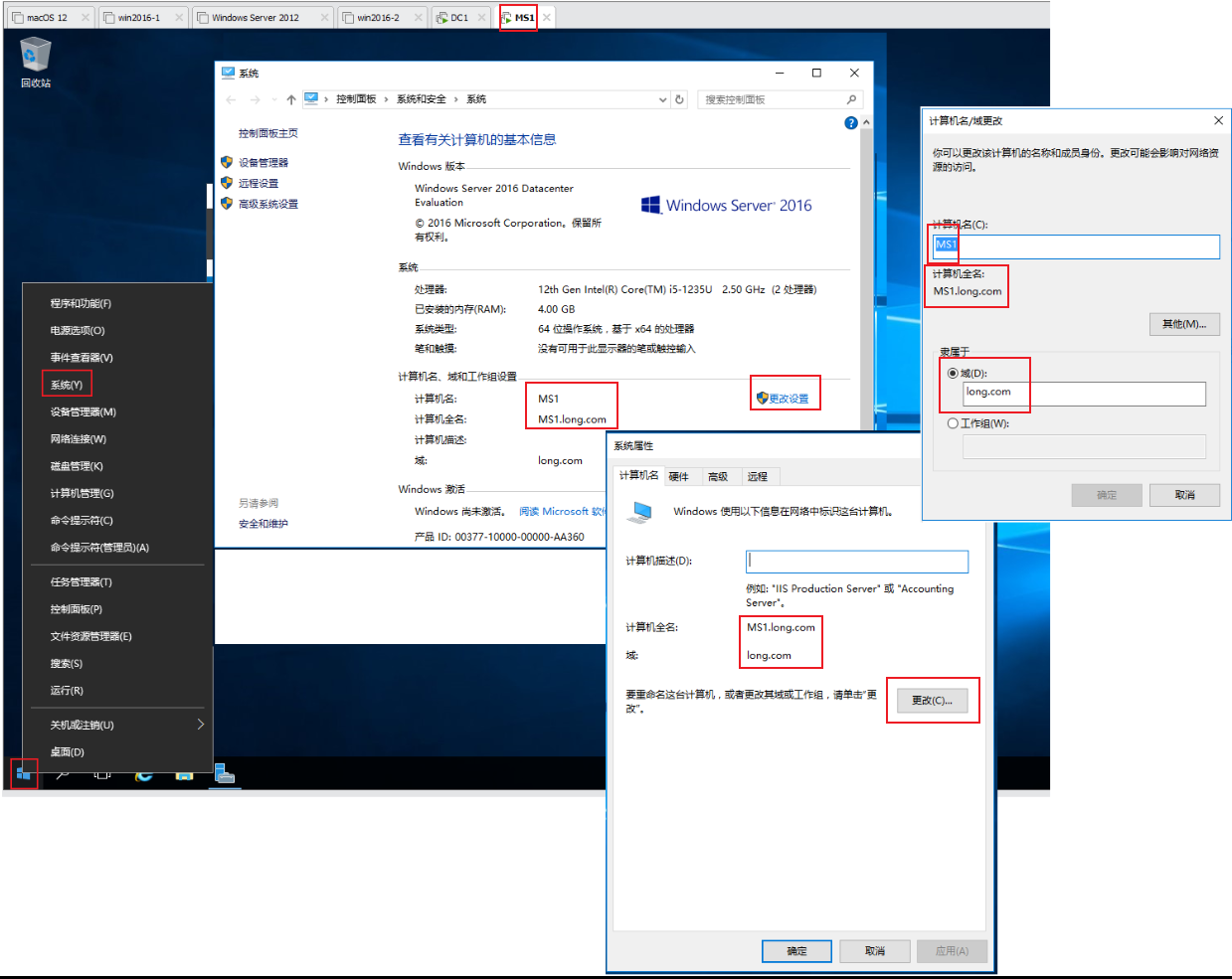This screenshot has width=1232, height=979.
Task: Expand address bar history dropdown
Action: click(663, 99)
